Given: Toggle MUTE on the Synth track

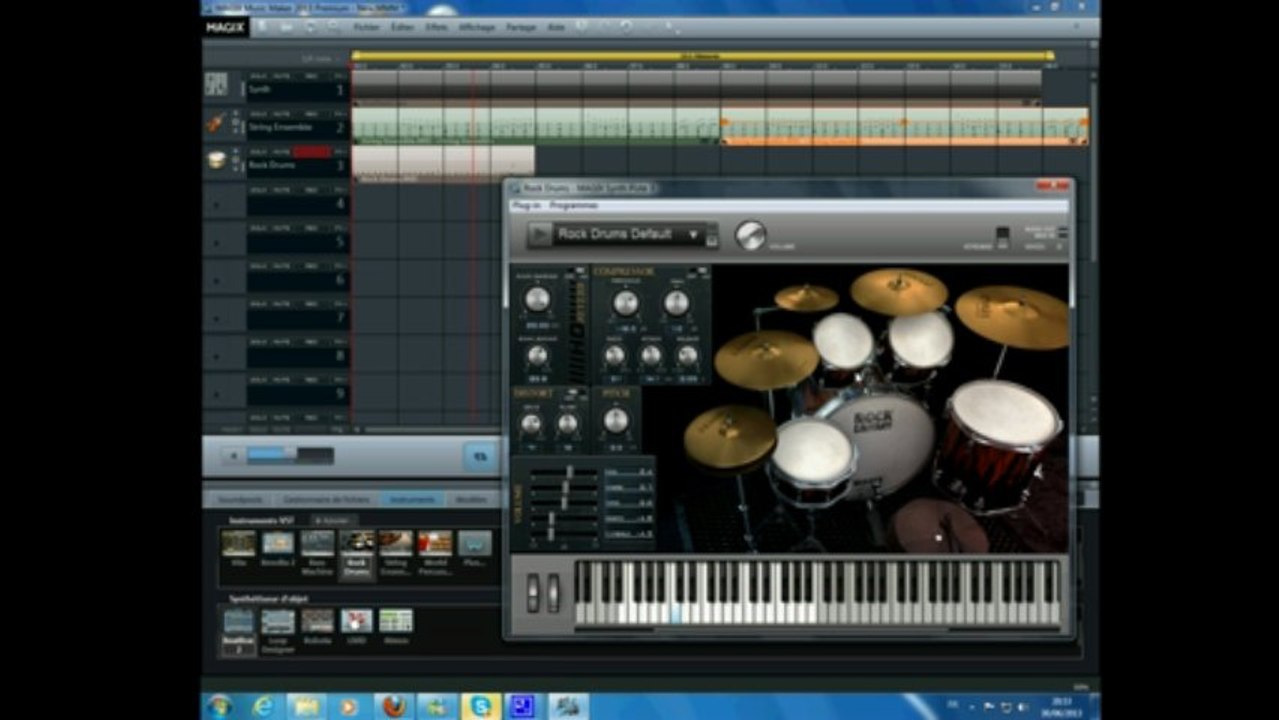Looking at the screenshot, I should (x=281, y=76).
